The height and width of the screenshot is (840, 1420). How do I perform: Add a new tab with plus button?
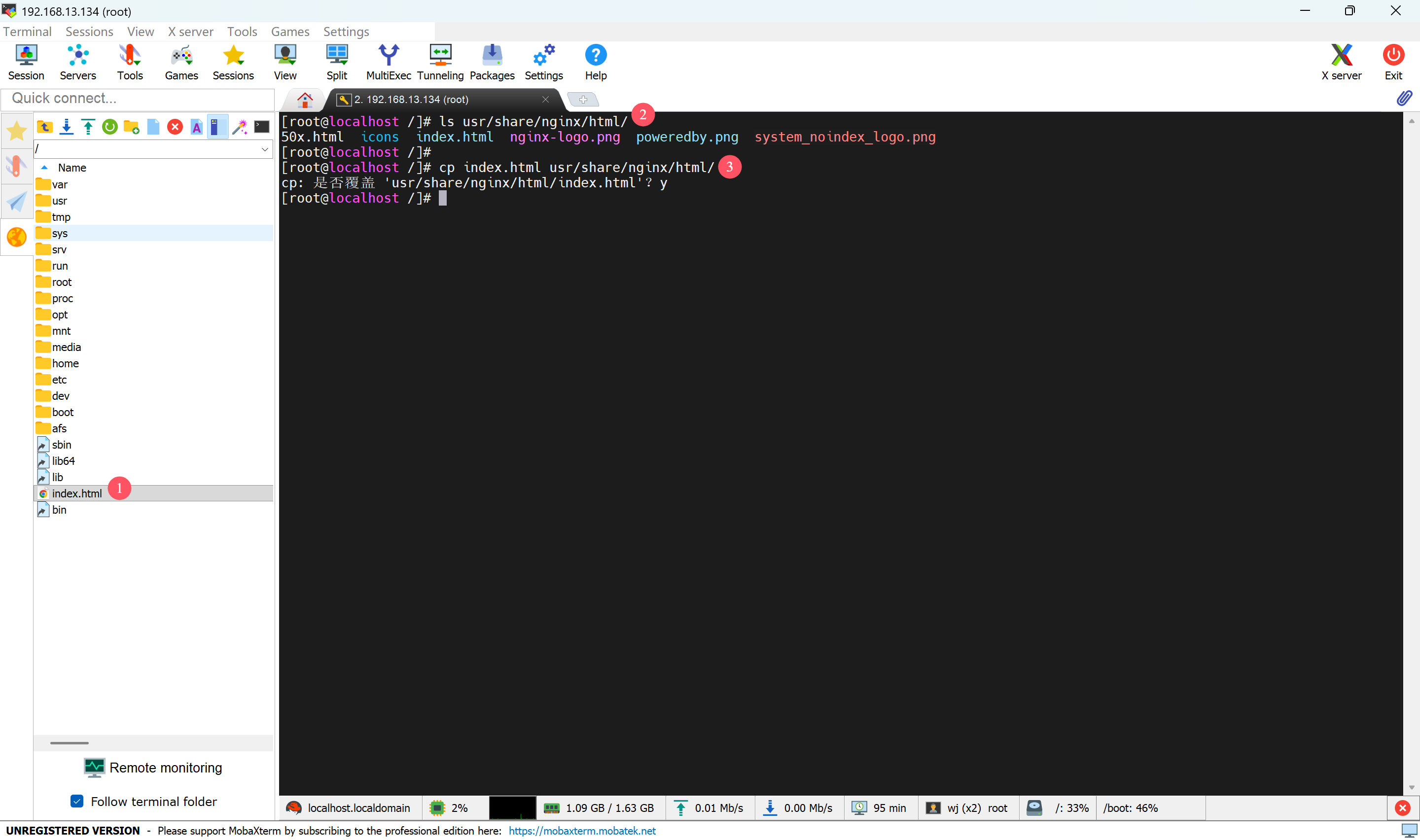[583, 100]
